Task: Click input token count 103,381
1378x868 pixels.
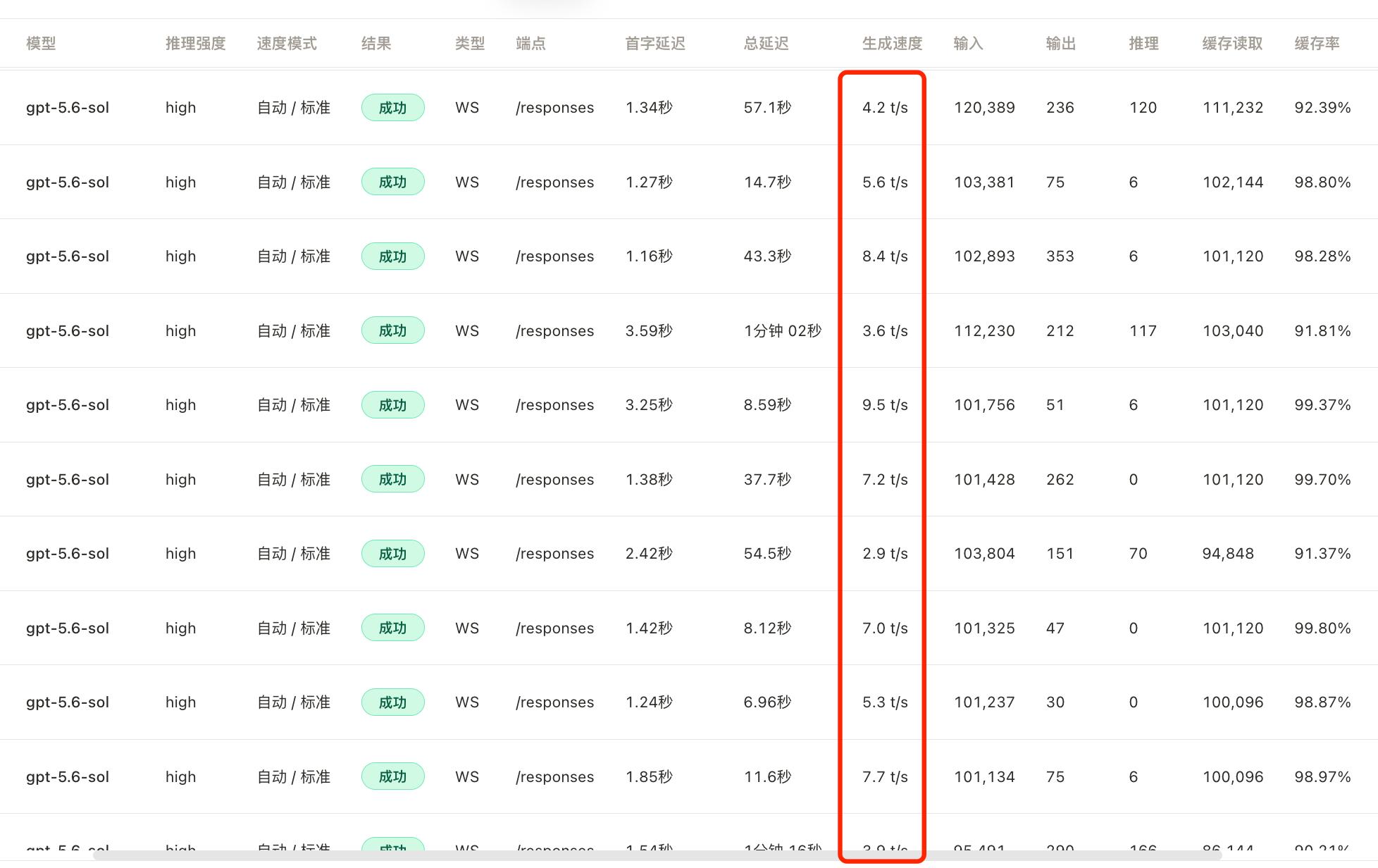Action: click(x=985, y=182)
